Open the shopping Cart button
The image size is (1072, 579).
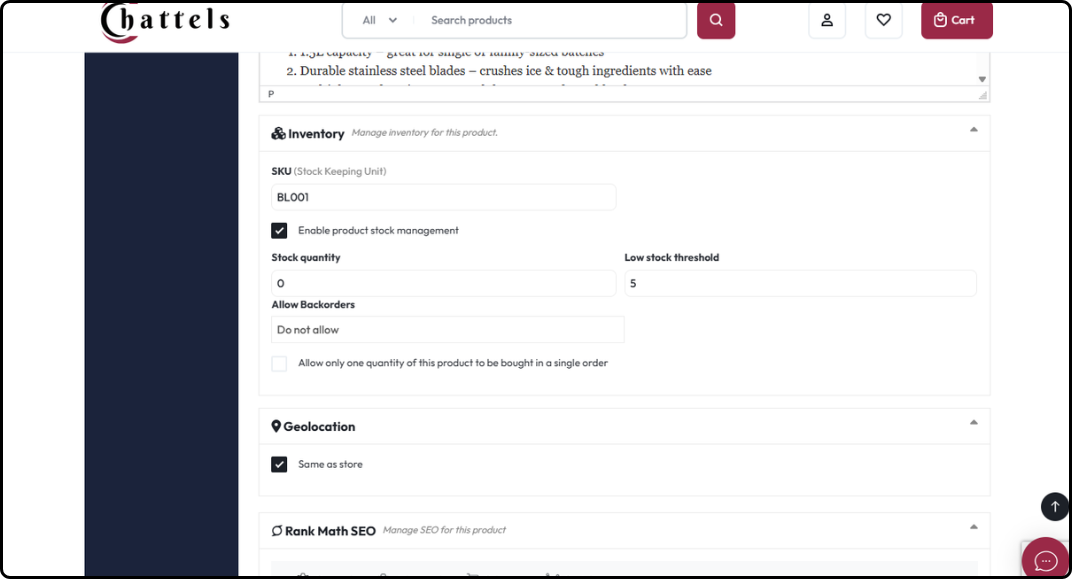click(x=956, y=20)
